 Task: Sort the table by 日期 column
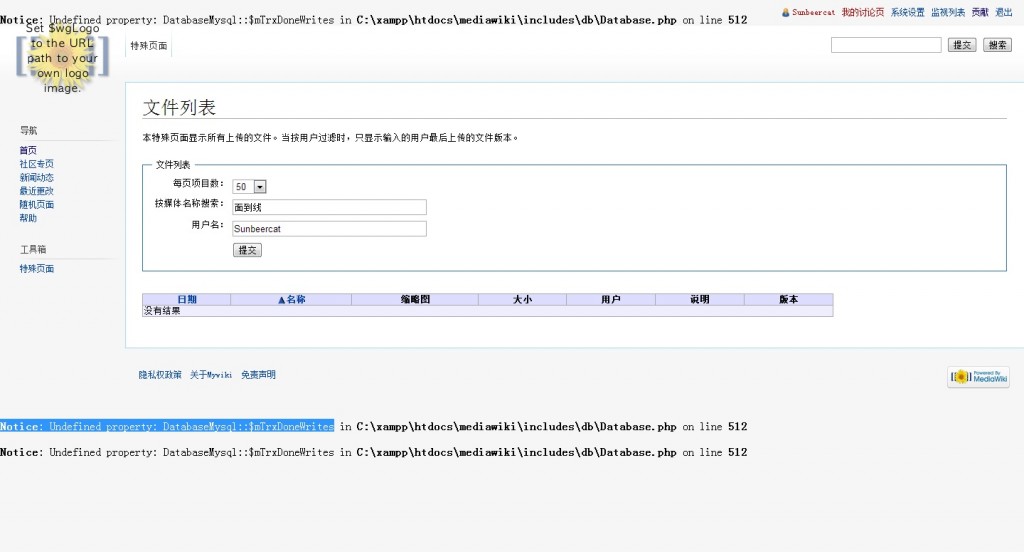coord(187,299)
